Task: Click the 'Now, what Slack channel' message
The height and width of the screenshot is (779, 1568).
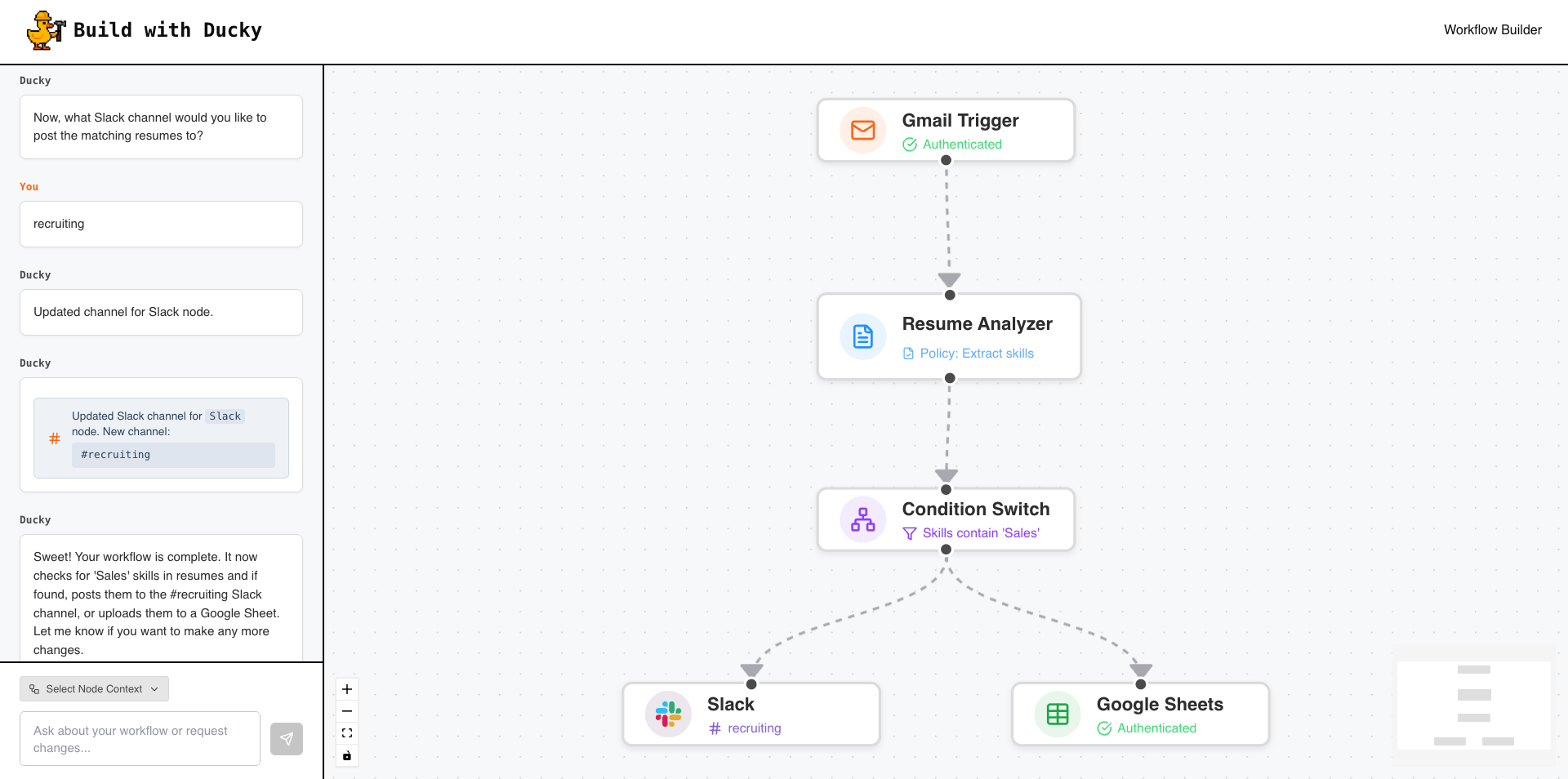Action: [x=161, y=127]
